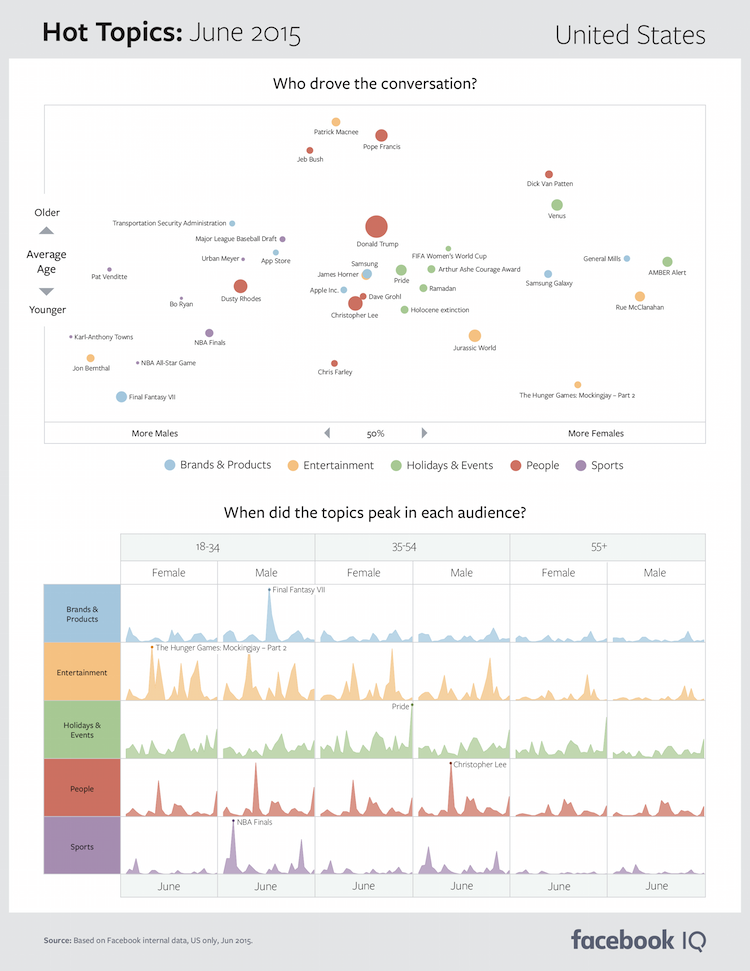Screen dimensions: 750x971
Task: Toggle the Brands & Products legend item
Action: [x=218, y=465]
